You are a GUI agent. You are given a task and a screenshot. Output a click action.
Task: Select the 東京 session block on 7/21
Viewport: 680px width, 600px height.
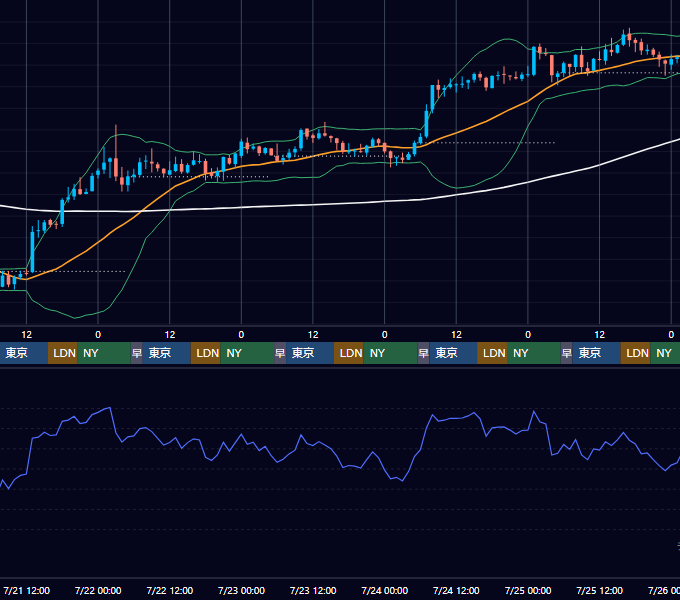[x=23, y=353]
